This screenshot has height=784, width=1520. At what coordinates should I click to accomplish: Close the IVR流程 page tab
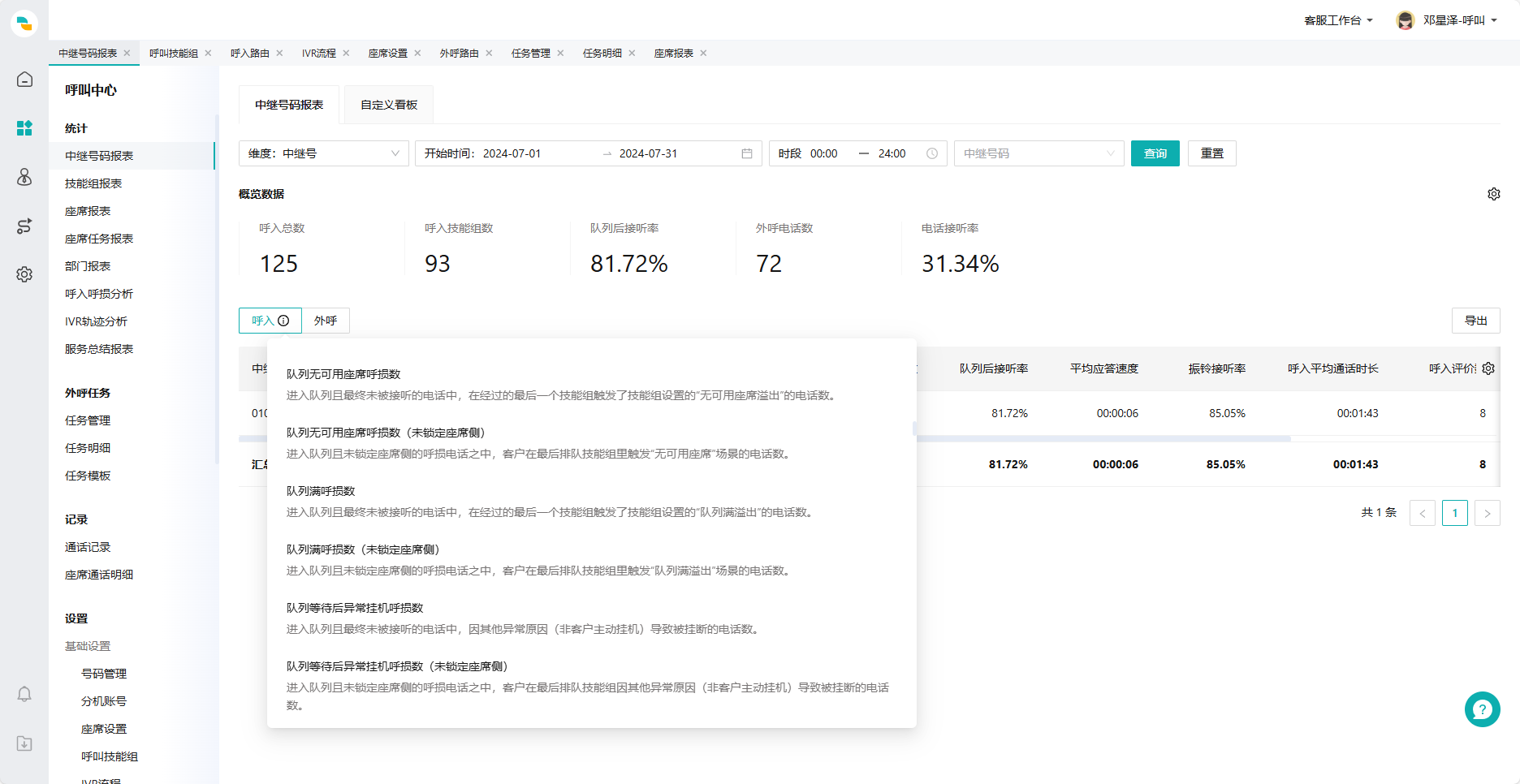click(x=346, y=53)
